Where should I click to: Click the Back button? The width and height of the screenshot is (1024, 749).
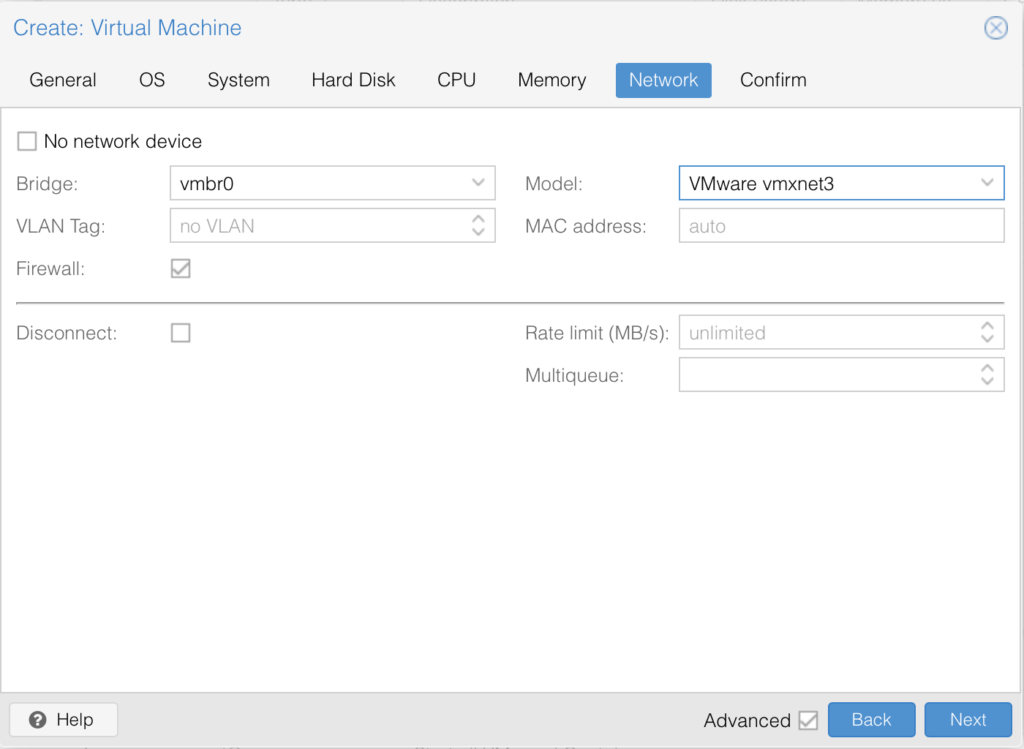coord(871,719)
